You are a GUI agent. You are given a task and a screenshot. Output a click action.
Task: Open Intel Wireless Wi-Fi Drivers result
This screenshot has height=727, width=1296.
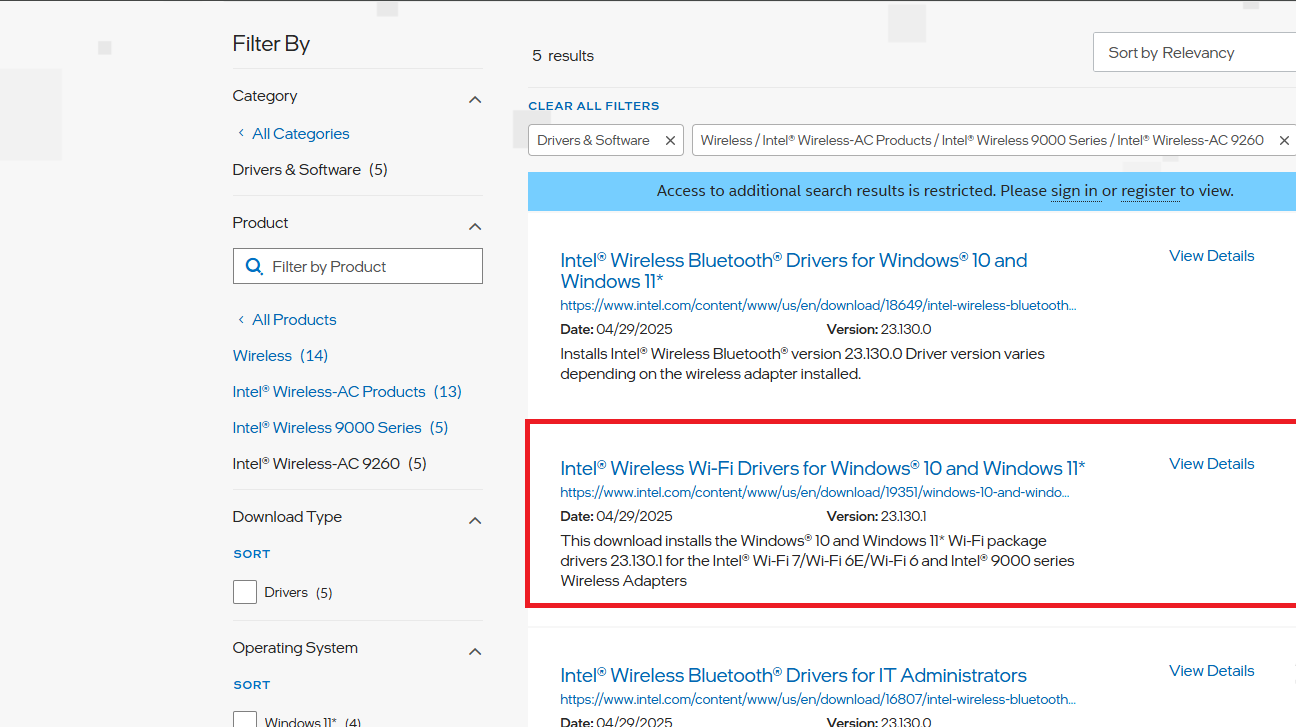click(x=822, y=468)
